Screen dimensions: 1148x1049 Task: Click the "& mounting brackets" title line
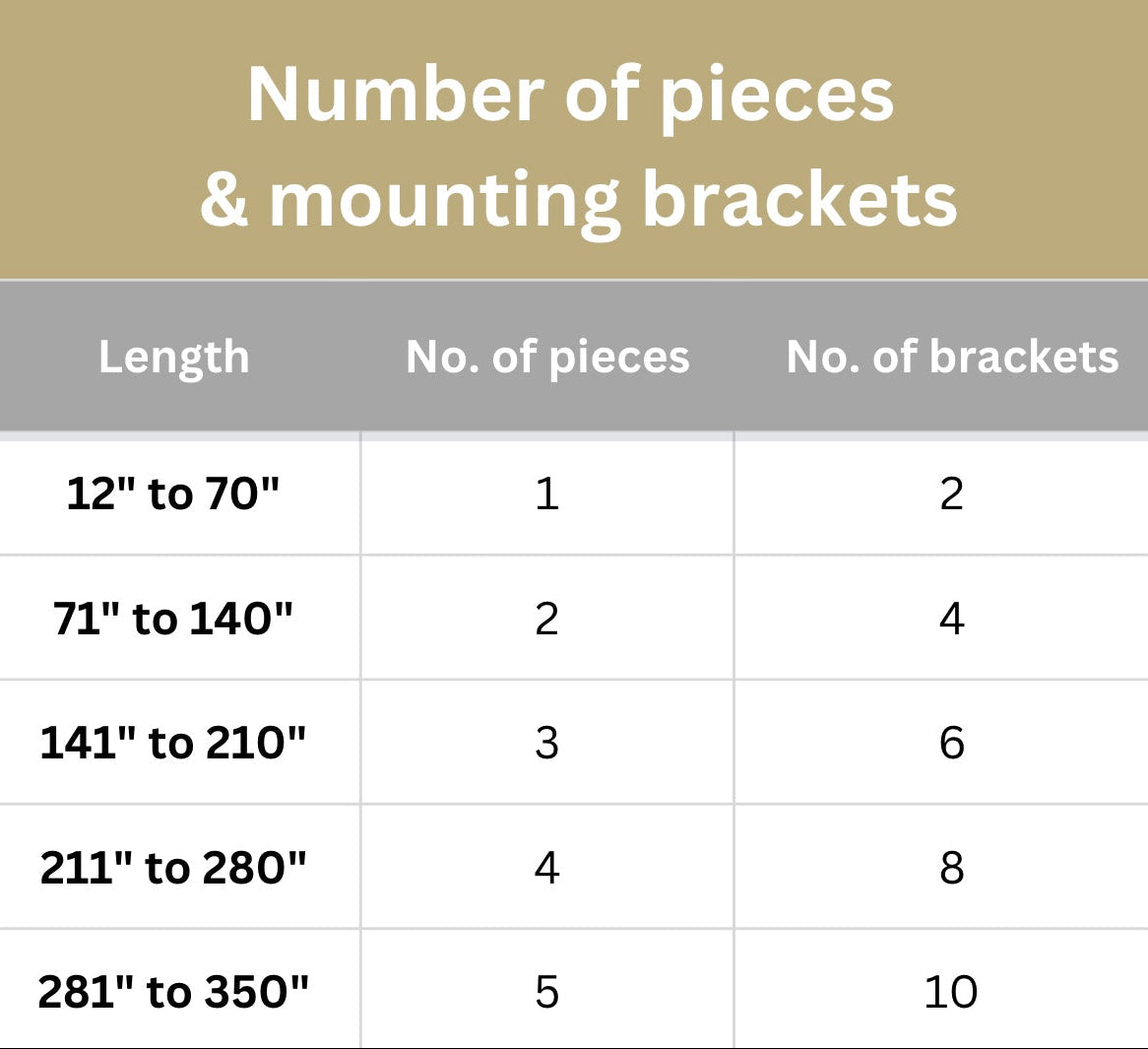point(579,199)
